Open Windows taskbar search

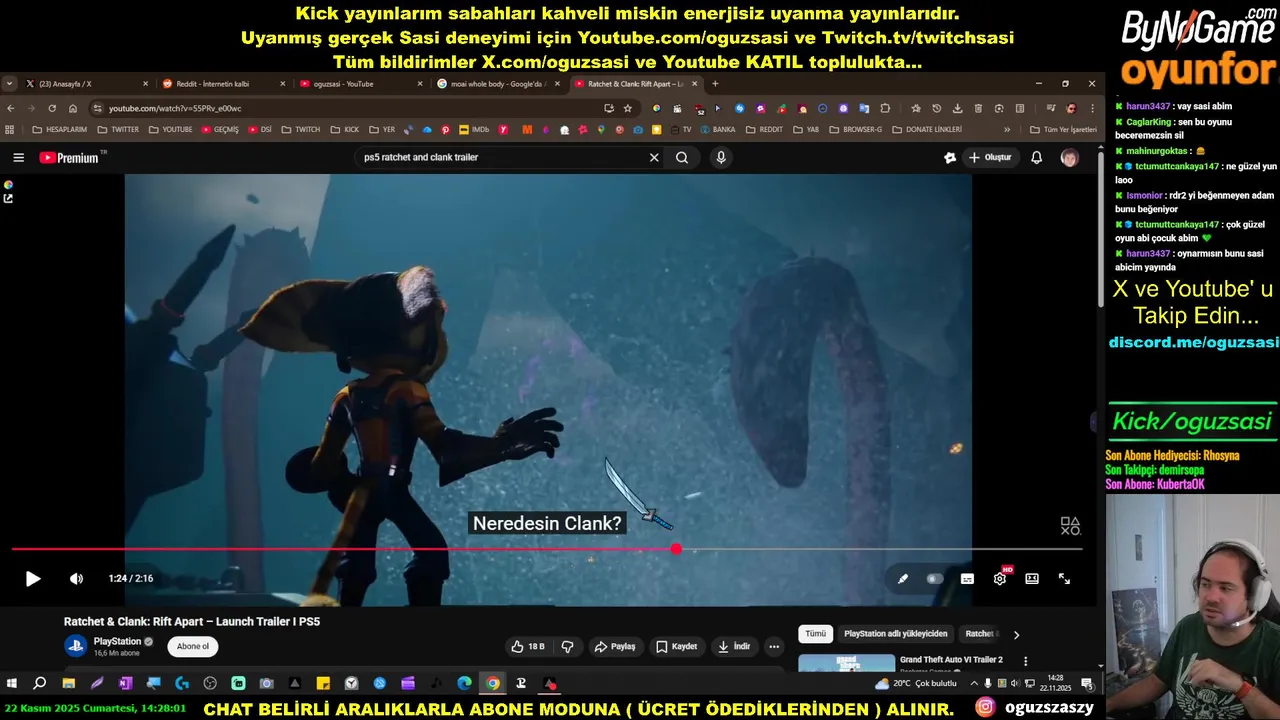point(40,684)
